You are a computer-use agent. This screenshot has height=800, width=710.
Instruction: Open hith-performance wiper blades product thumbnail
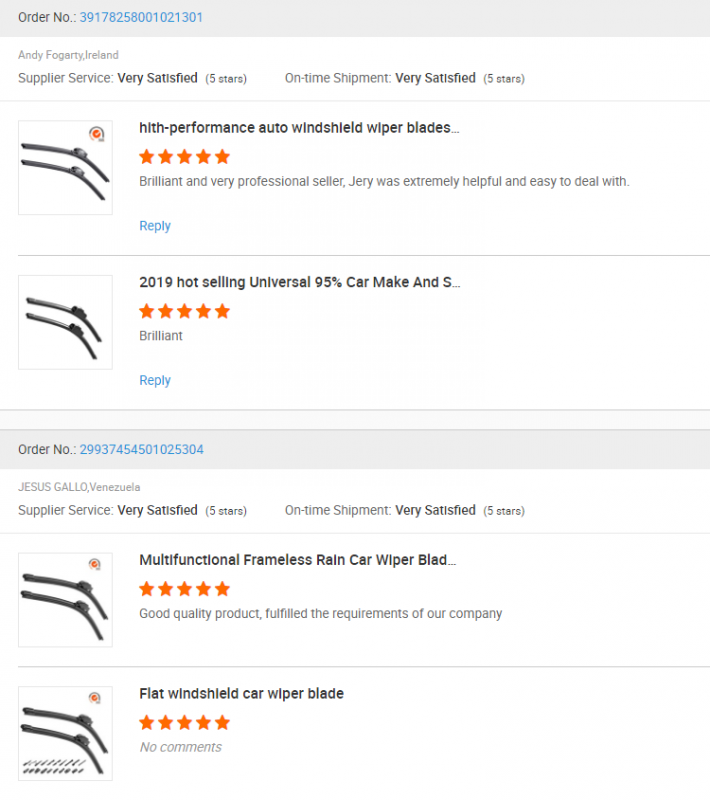coord(65,167)
